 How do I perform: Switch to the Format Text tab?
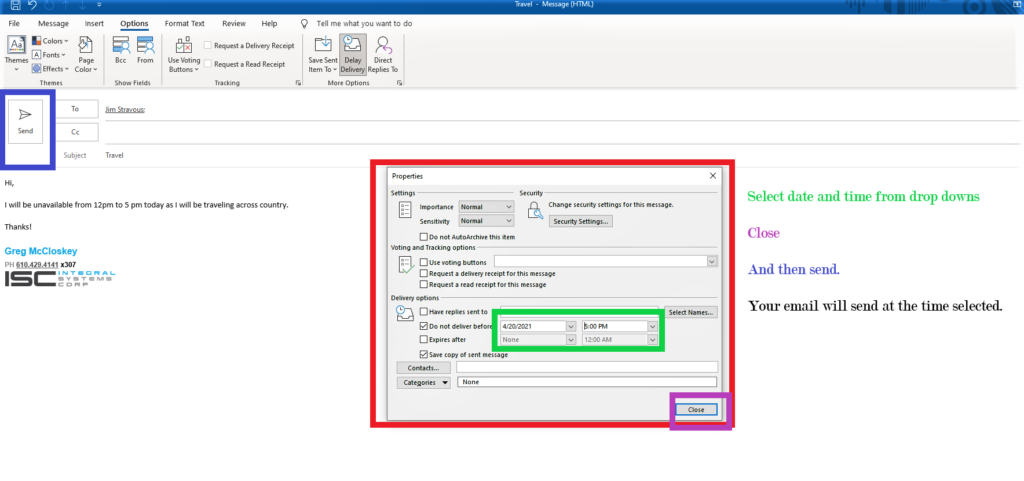(x=185, y=23)
